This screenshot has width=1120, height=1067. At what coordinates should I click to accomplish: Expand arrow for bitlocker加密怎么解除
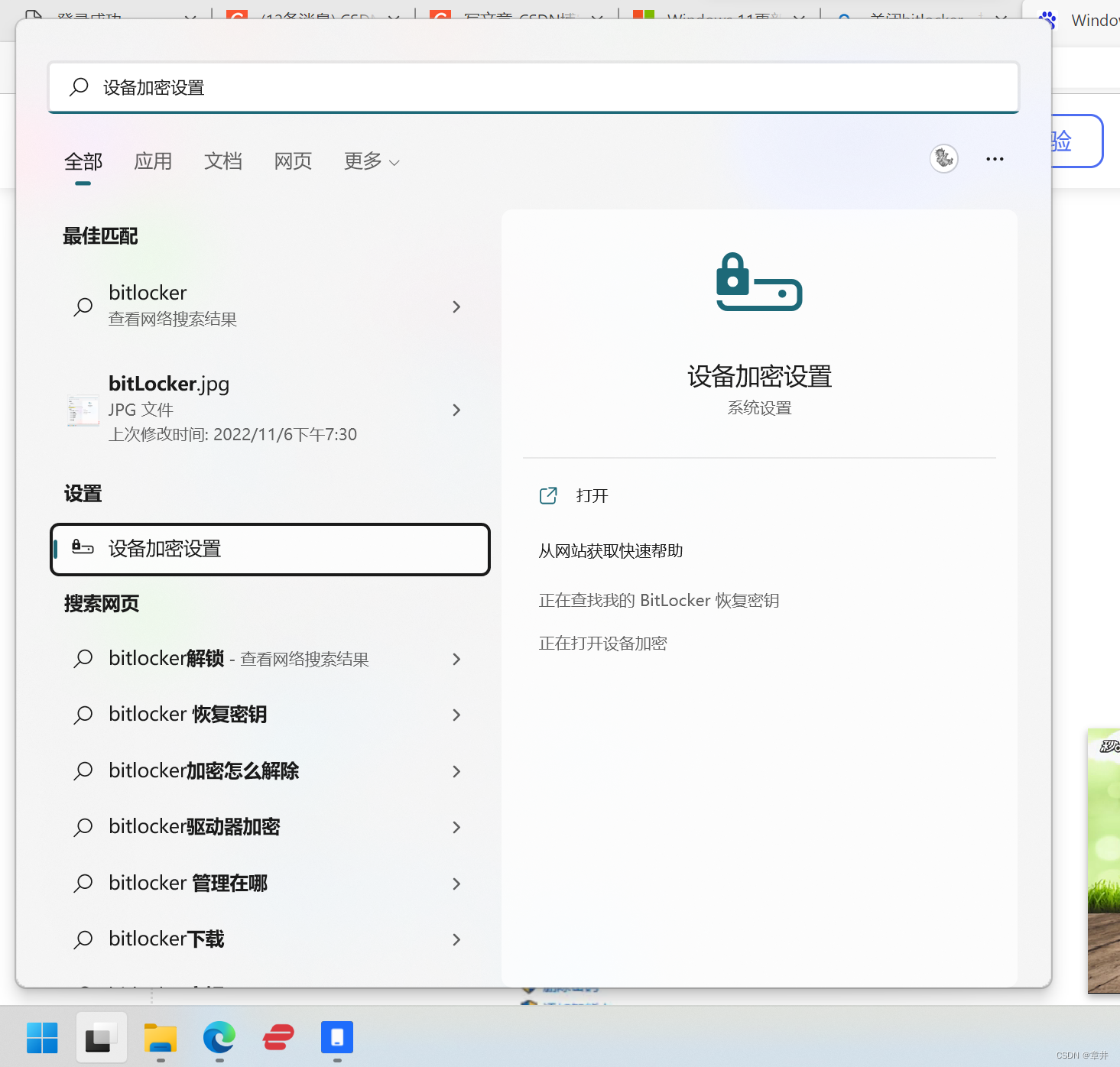tap(456, 771)
